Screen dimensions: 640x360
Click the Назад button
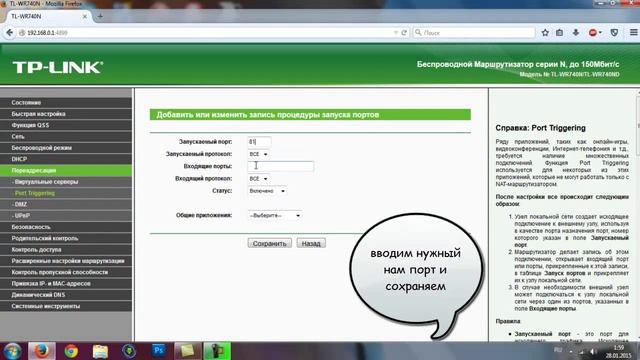coord(311,243)
